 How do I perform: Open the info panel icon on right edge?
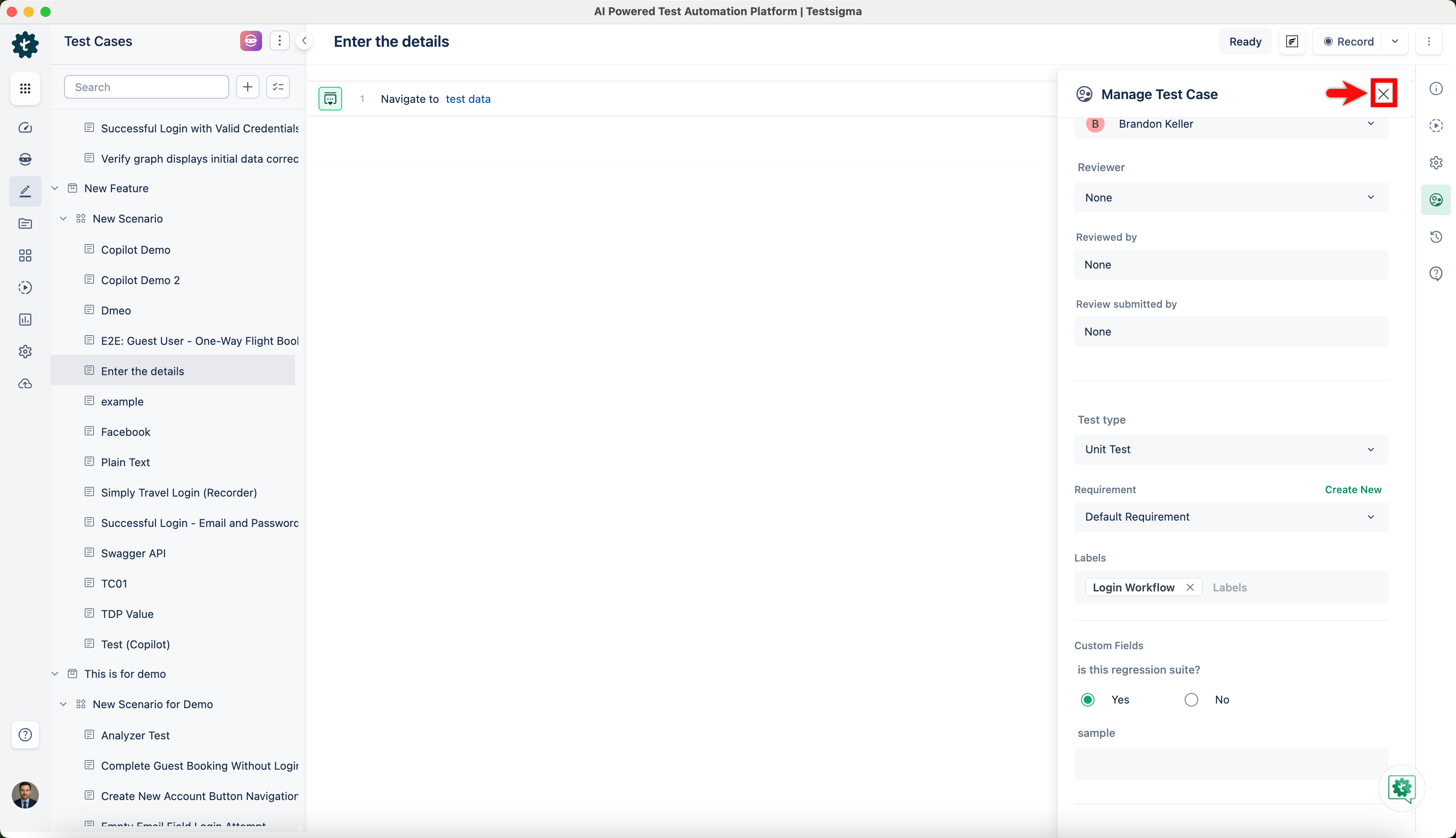pos(1436,88)
